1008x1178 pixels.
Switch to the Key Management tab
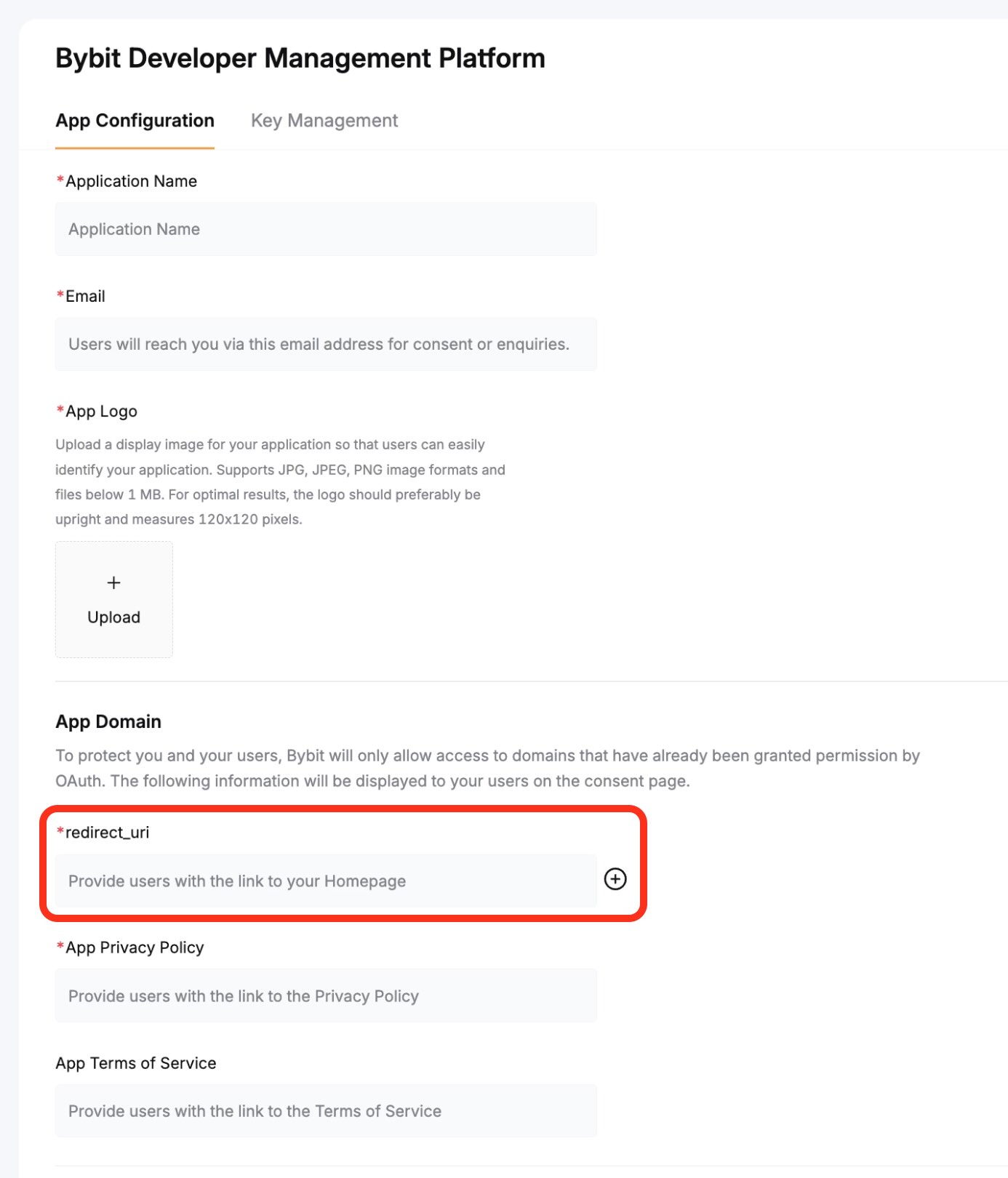click(x=324, y=121)
